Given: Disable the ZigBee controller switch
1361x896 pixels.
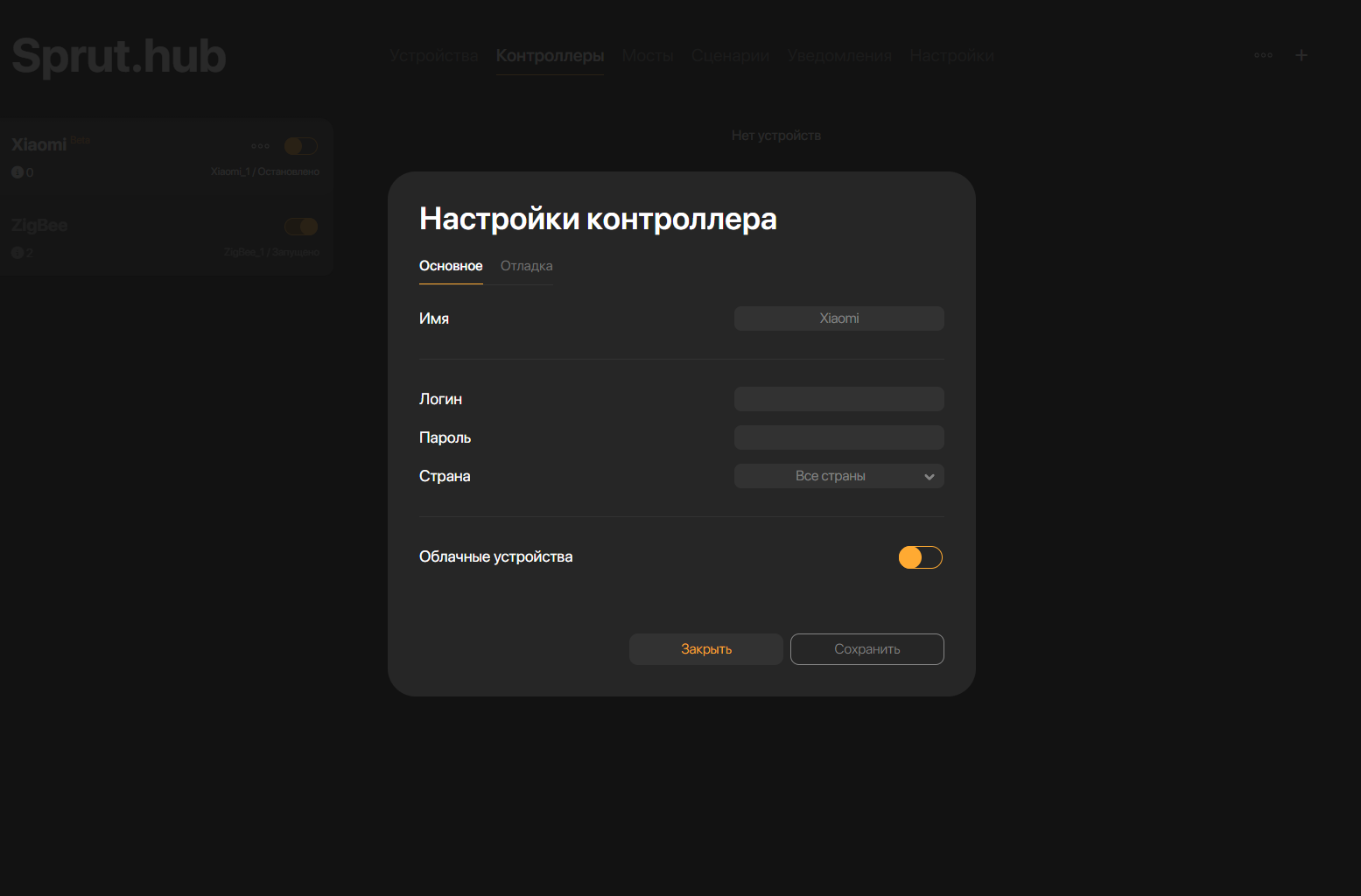Looking at the screenshot, I should tap(300, 227).
